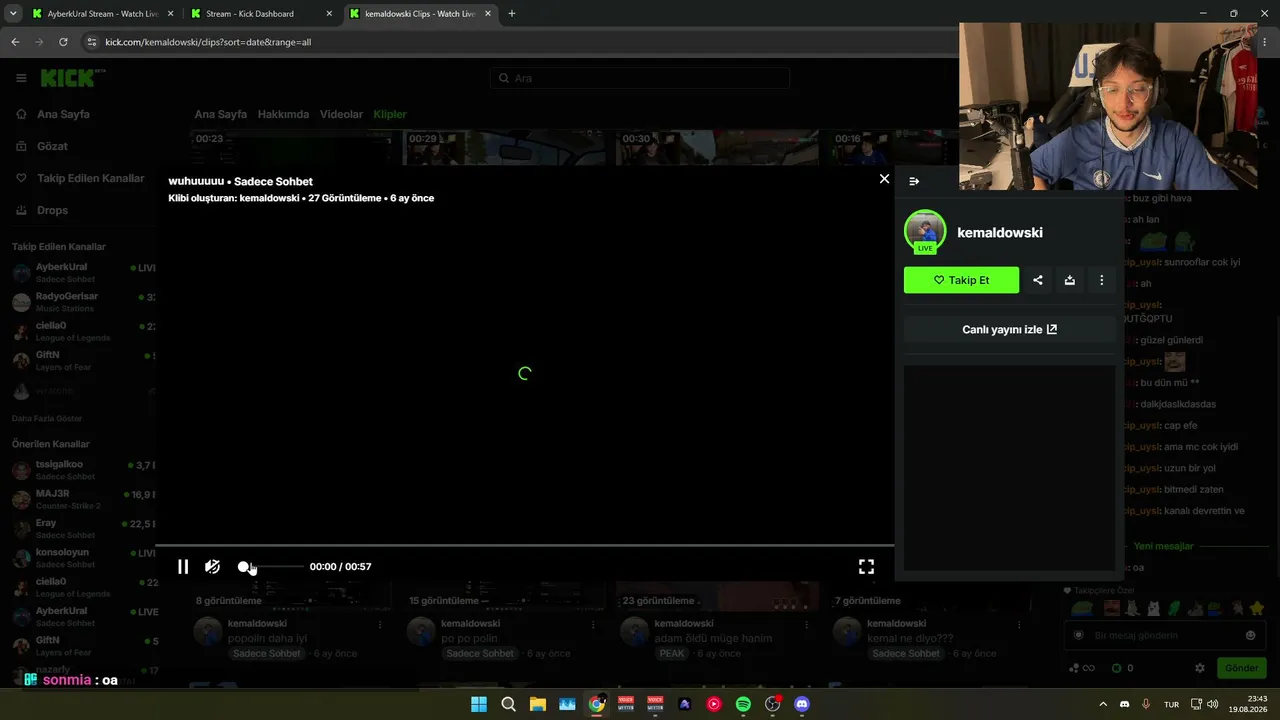Open Windows Start menu

click(479, 704)
